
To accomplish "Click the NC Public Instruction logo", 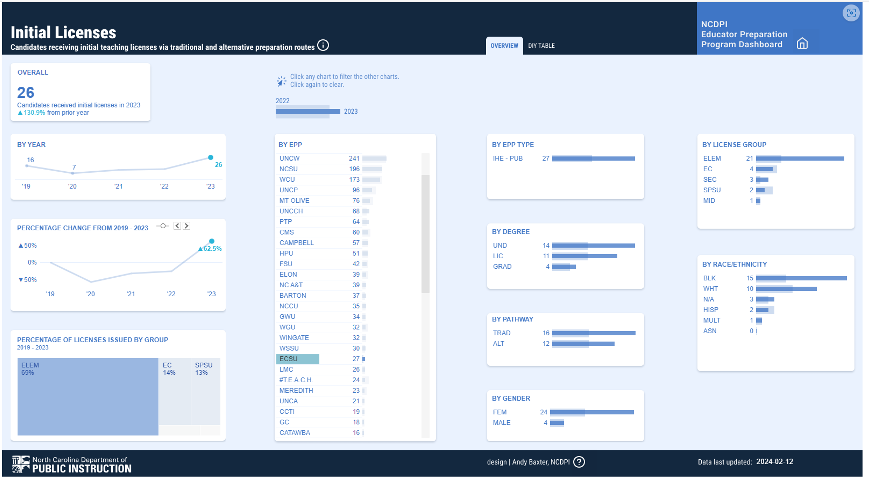I will [x=71, y=463].
